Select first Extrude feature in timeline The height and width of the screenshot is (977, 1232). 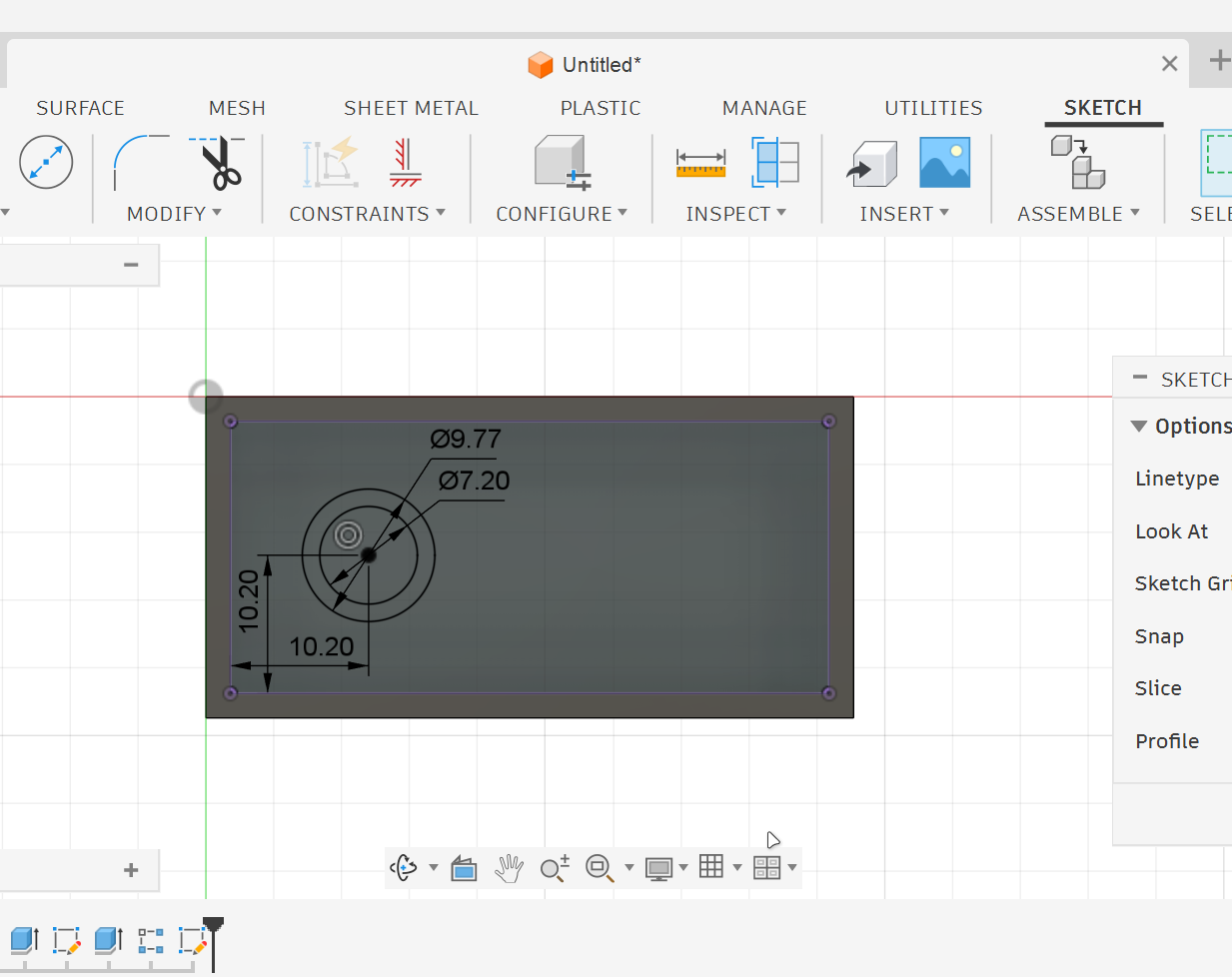pos(25,940)
